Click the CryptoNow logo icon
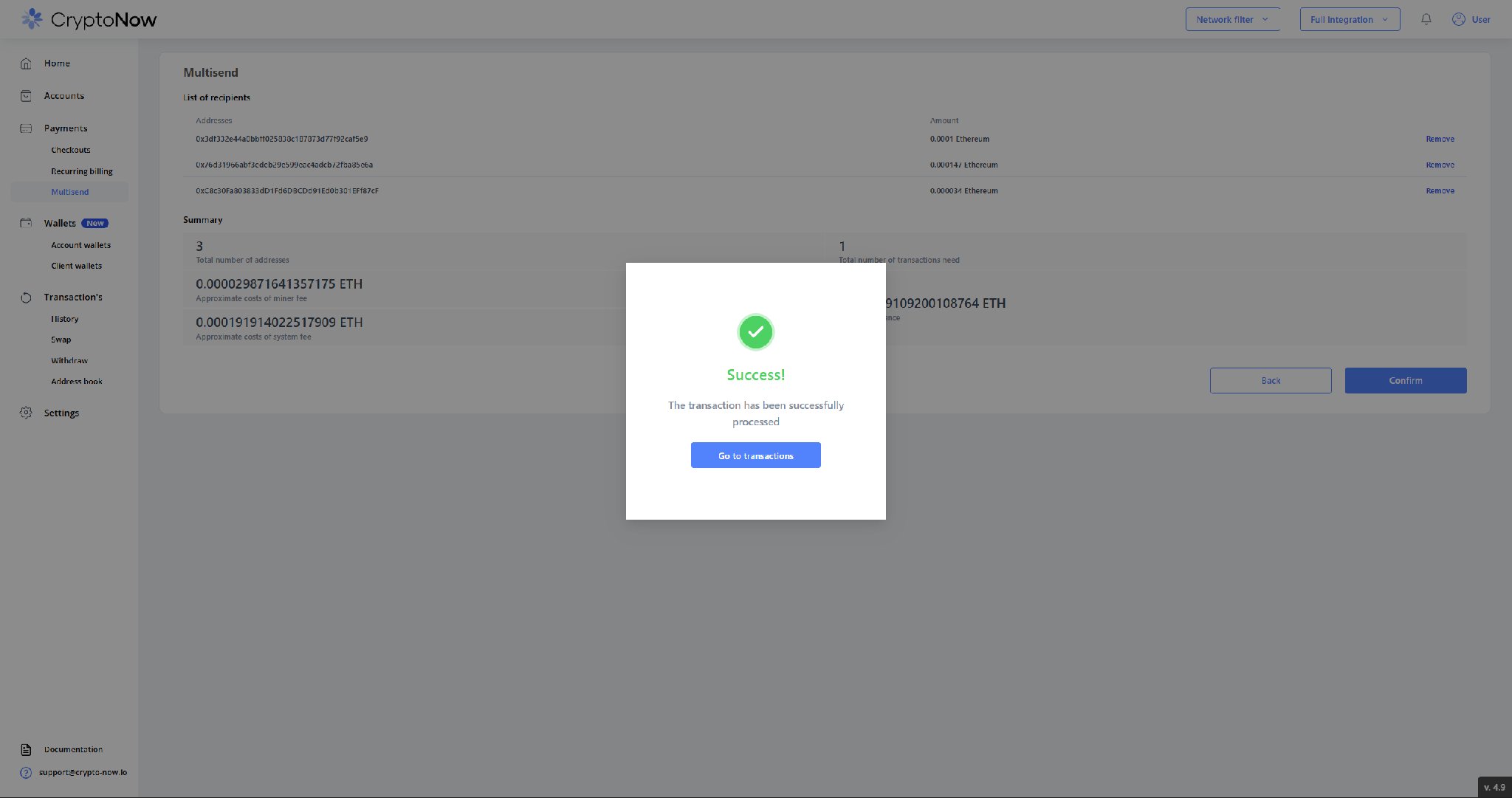This screenshot has height=798, width=1512. coord(31,19)
